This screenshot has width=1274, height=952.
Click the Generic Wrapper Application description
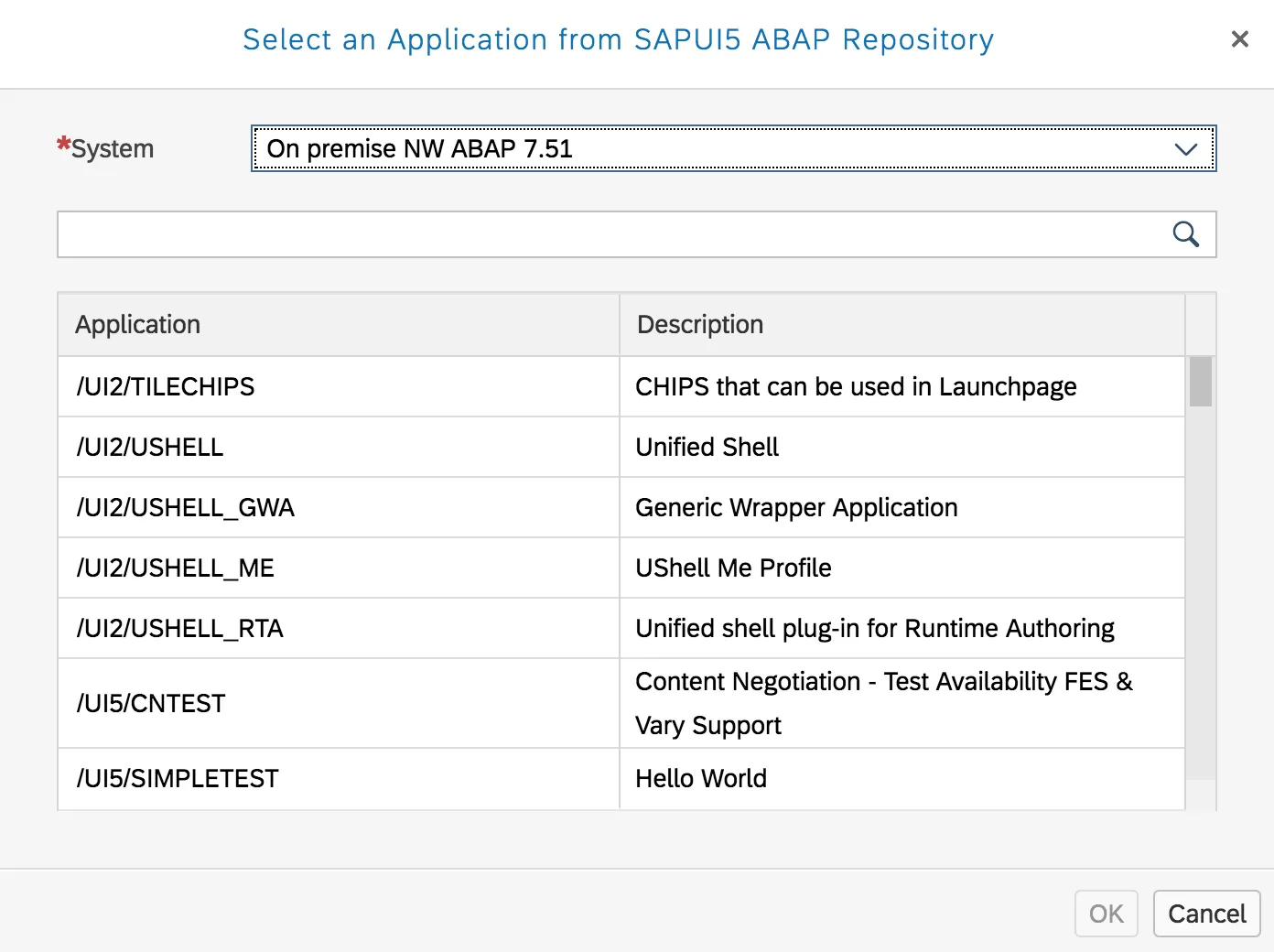(x=796, y=508)
